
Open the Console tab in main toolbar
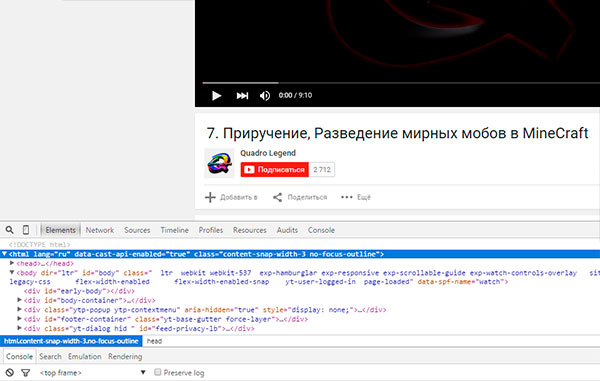pyautogui.click(x=321, y=230)
